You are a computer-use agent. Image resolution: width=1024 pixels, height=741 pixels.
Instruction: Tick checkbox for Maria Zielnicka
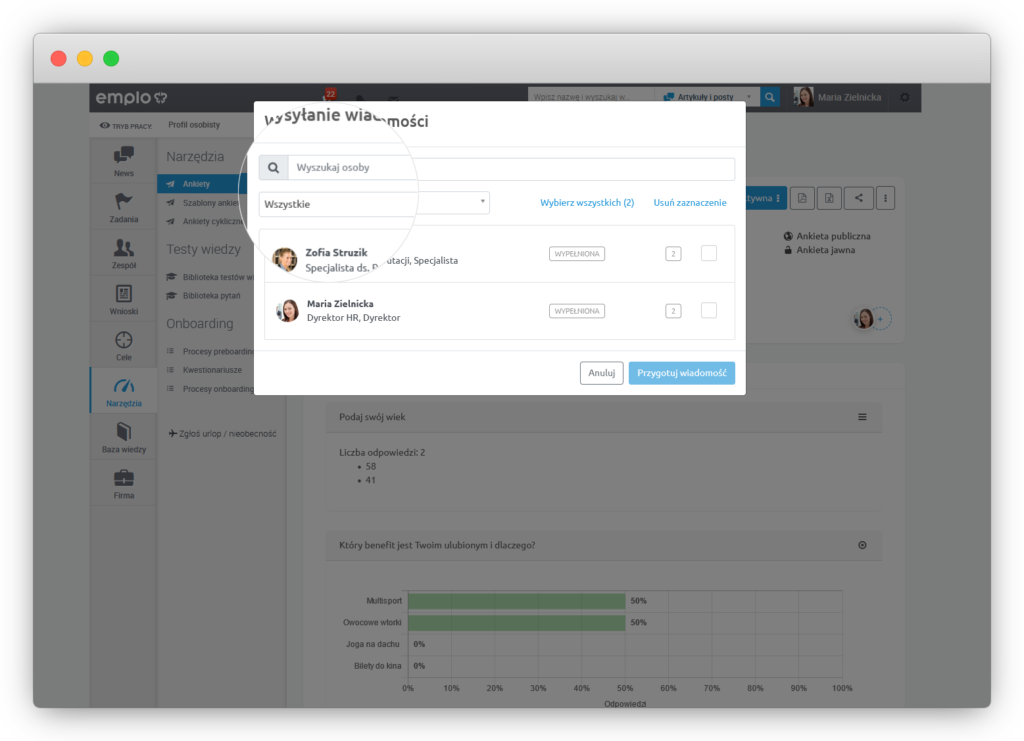[708, 311]
